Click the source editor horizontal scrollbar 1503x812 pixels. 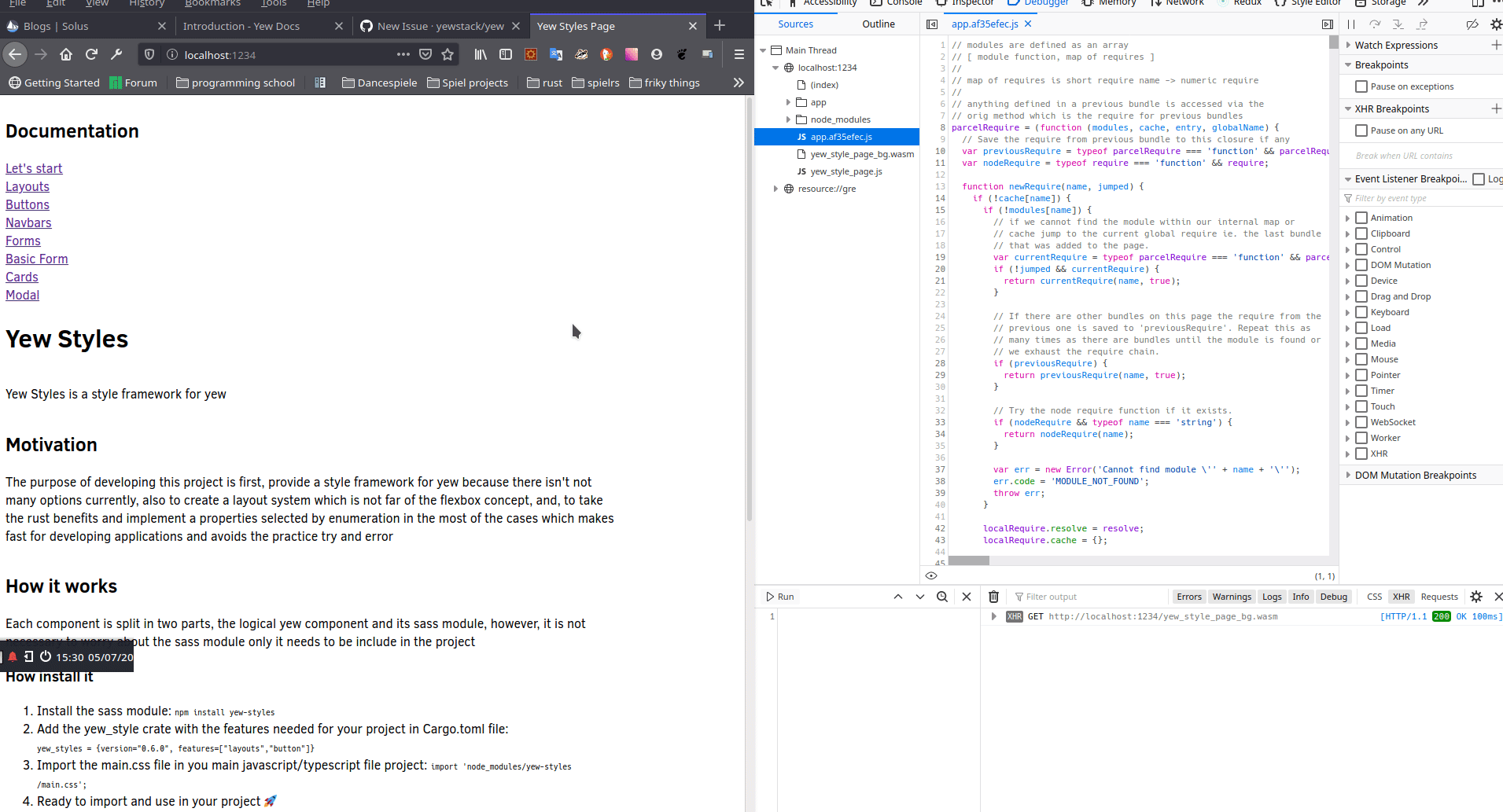click(968, 560)
